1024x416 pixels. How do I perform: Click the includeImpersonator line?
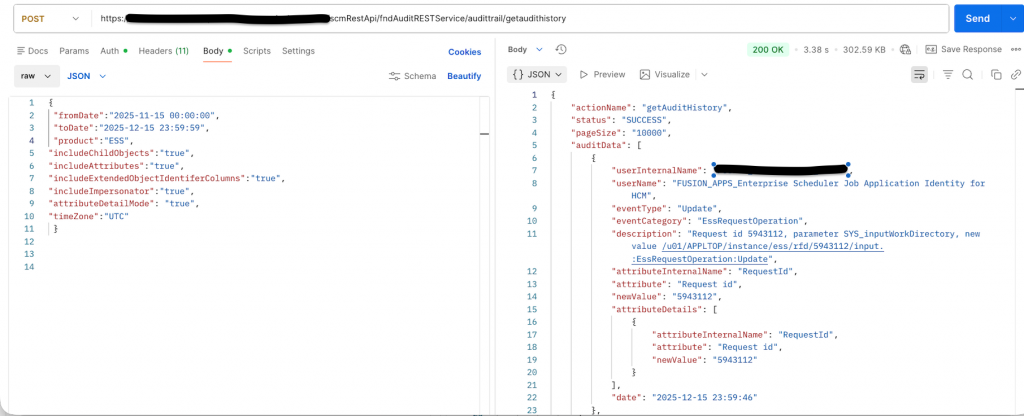point(121,191)
